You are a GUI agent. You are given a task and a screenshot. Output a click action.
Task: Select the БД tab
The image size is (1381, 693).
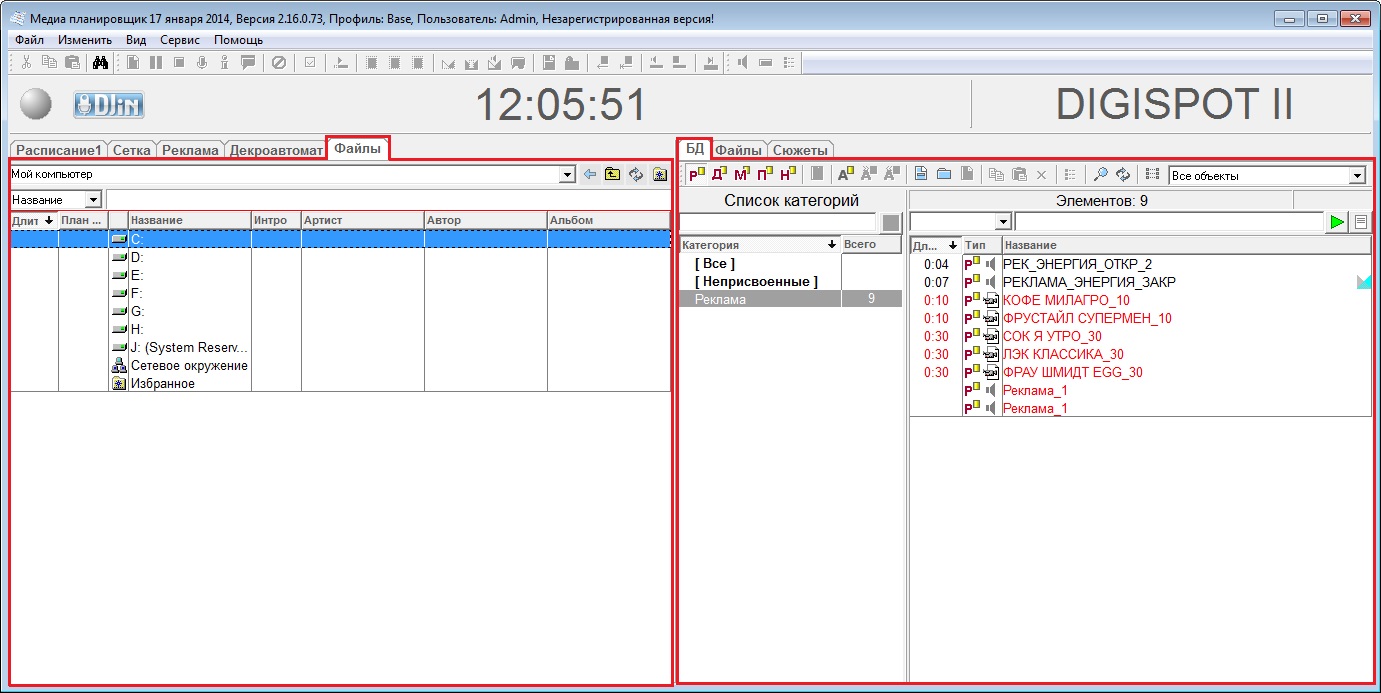coord(695,148)
